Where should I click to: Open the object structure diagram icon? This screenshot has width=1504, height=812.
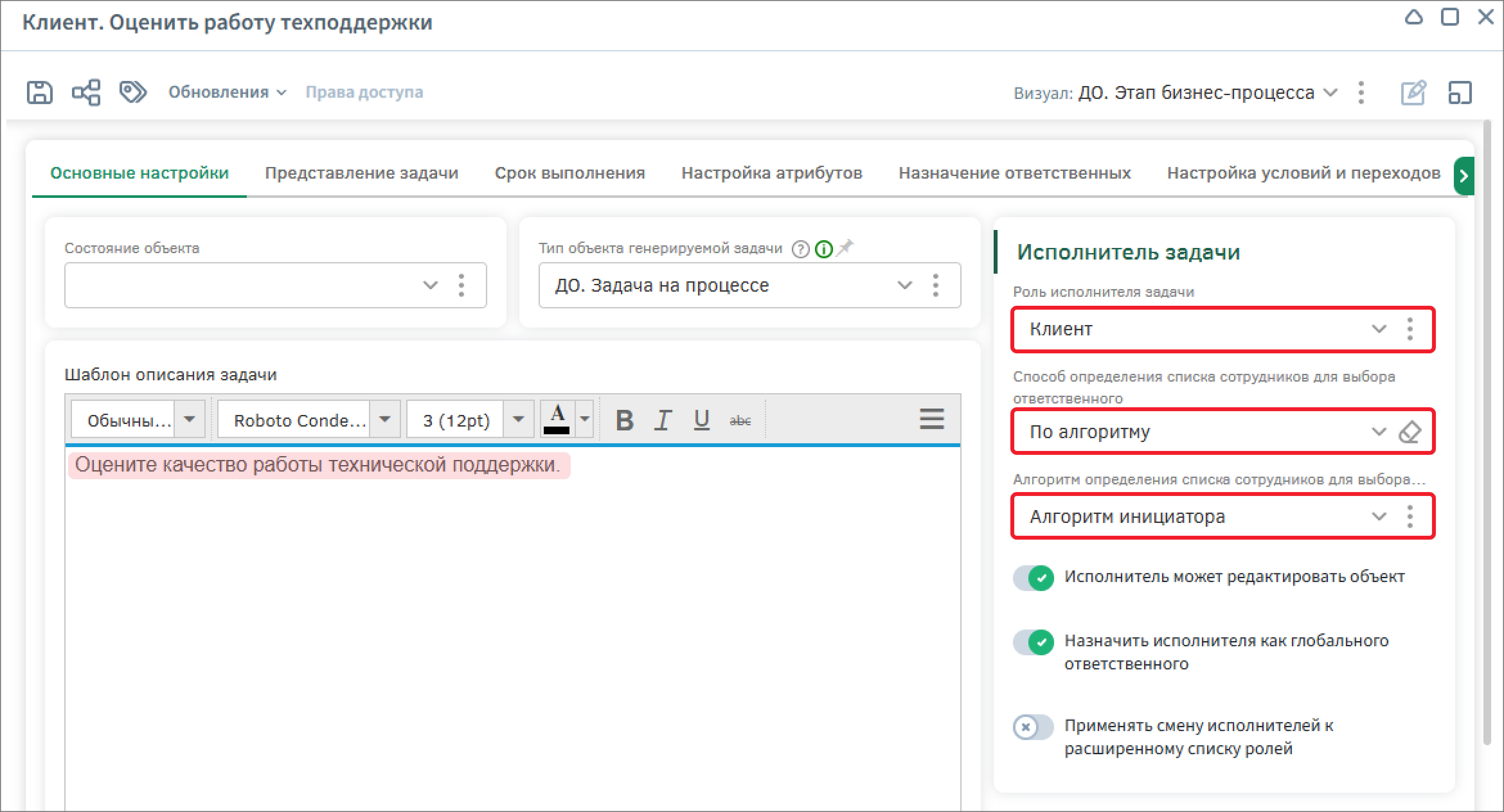click(86, 93)
